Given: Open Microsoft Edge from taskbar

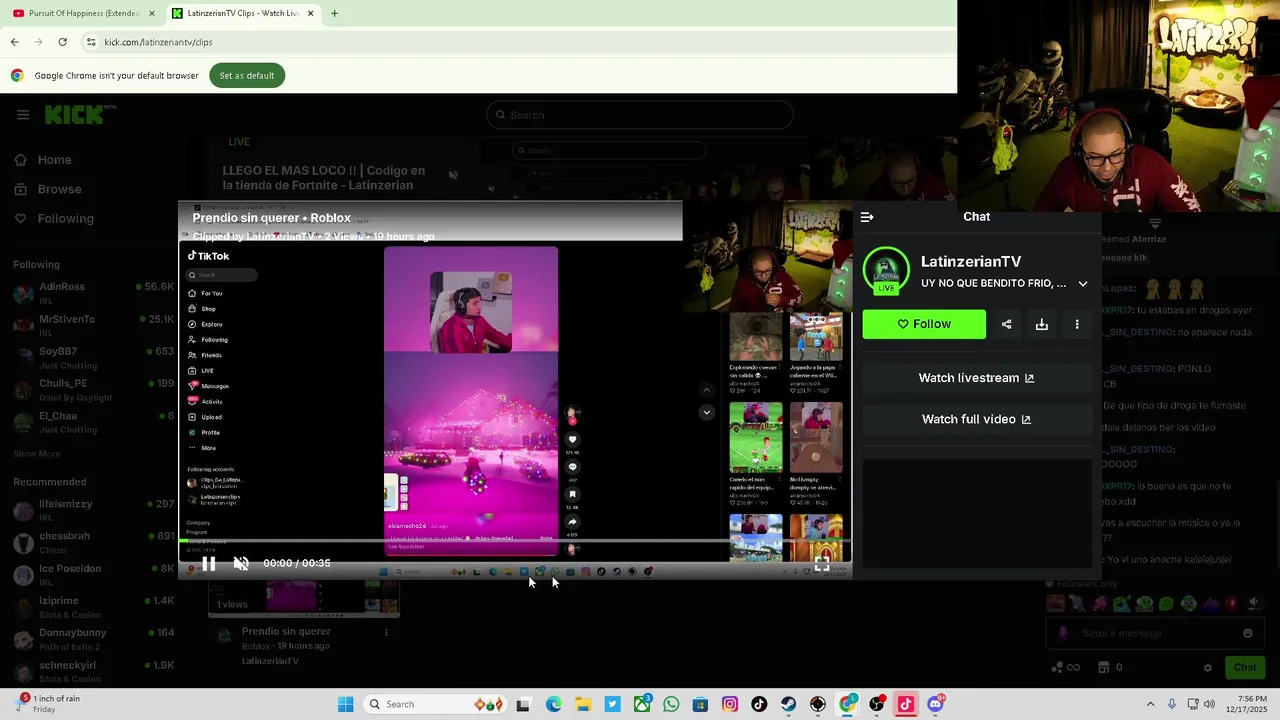Looking at the screenshot, I should 554,704.
